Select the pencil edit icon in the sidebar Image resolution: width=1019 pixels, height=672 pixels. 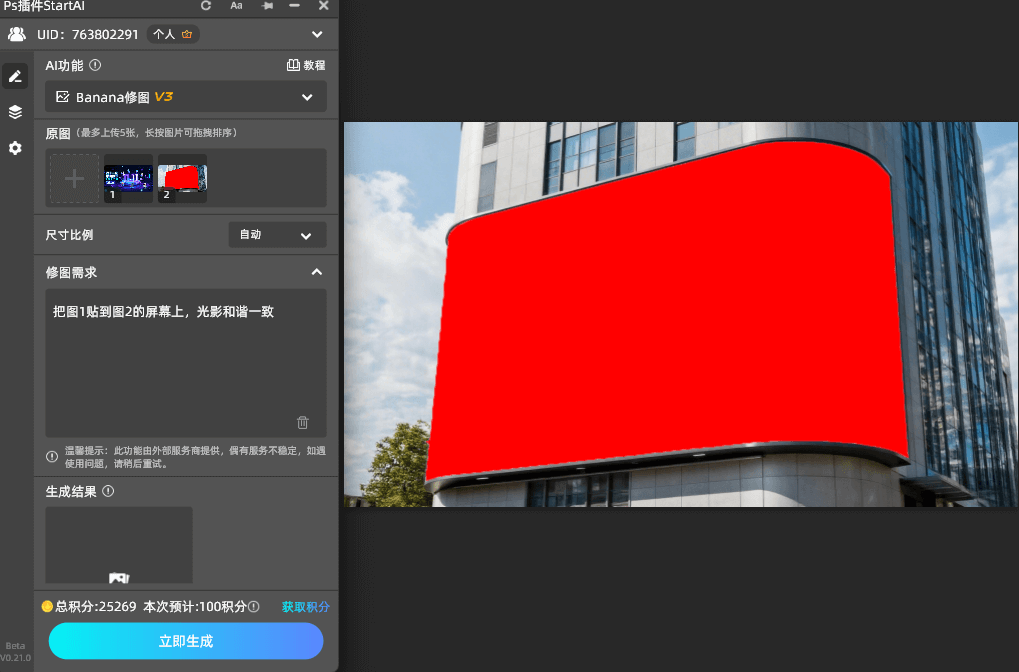point(15,76)
